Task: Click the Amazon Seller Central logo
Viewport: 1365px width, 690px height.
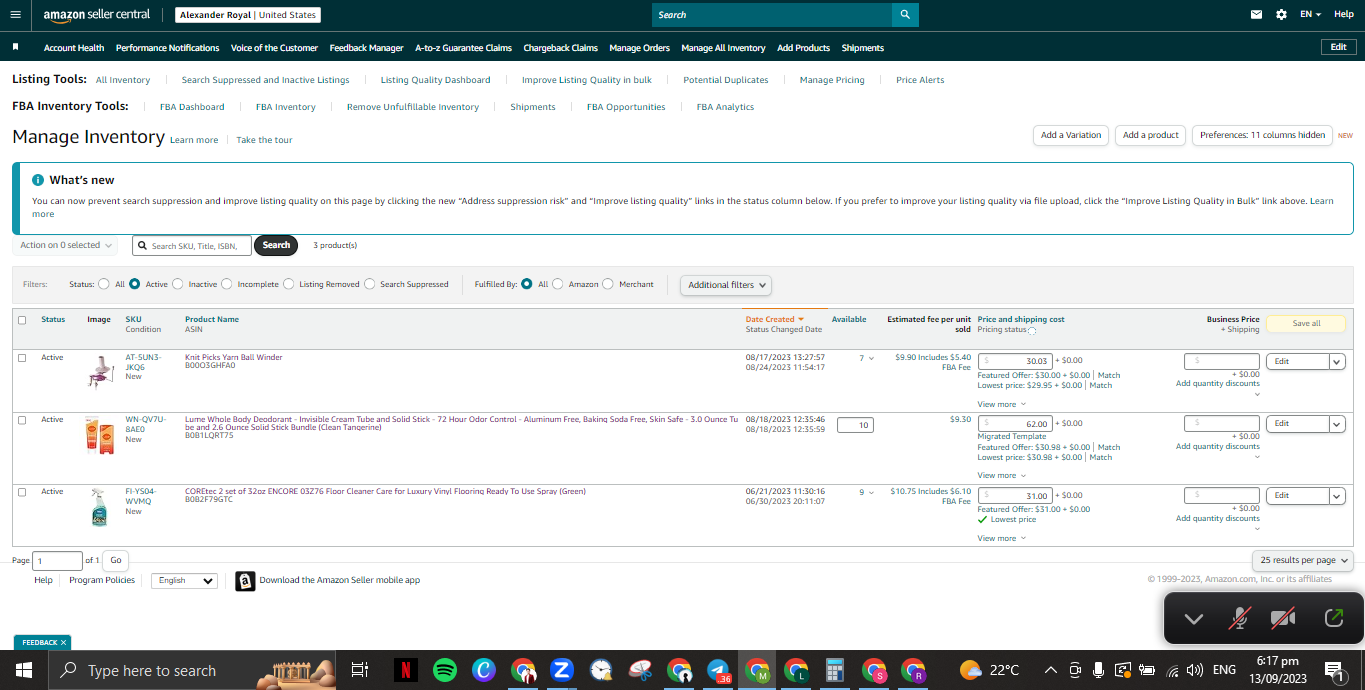Action: (x=97, y=15)
